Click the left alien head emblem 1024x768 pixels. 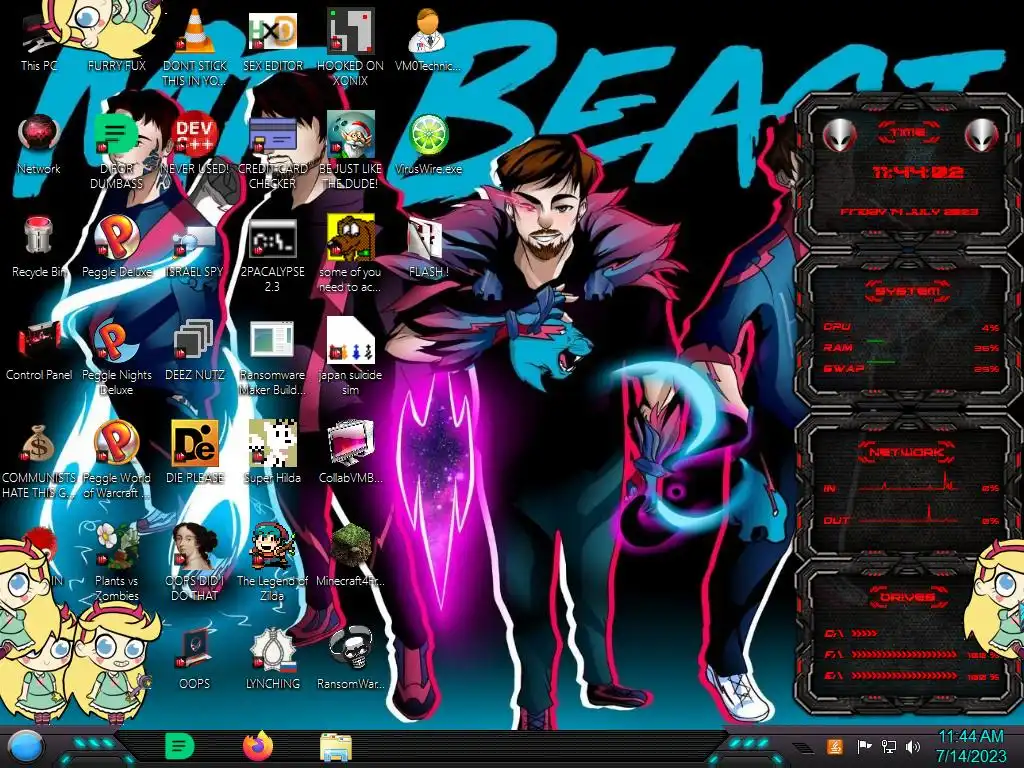click(x=839, y=136)
